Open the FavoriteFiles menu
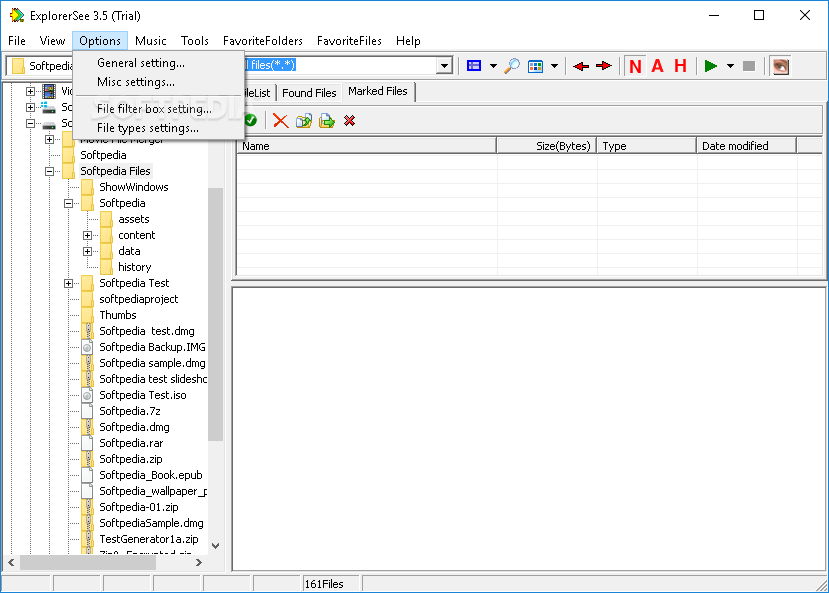The image size is (829, 593). tap(349, 41)
